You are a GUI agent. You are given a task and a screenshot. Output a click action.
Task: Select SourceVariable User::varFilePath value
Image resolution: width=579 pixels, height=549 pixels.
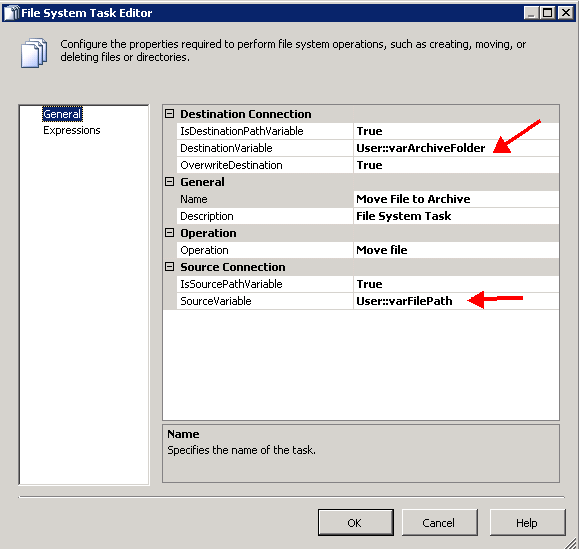click(456, 301)
